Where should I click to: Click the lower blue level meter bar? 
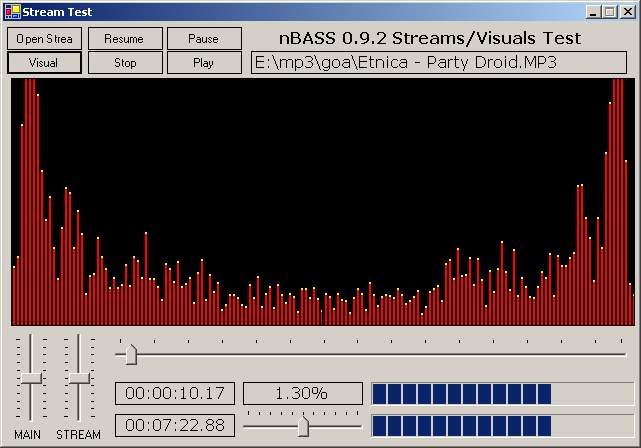point(503,426)
